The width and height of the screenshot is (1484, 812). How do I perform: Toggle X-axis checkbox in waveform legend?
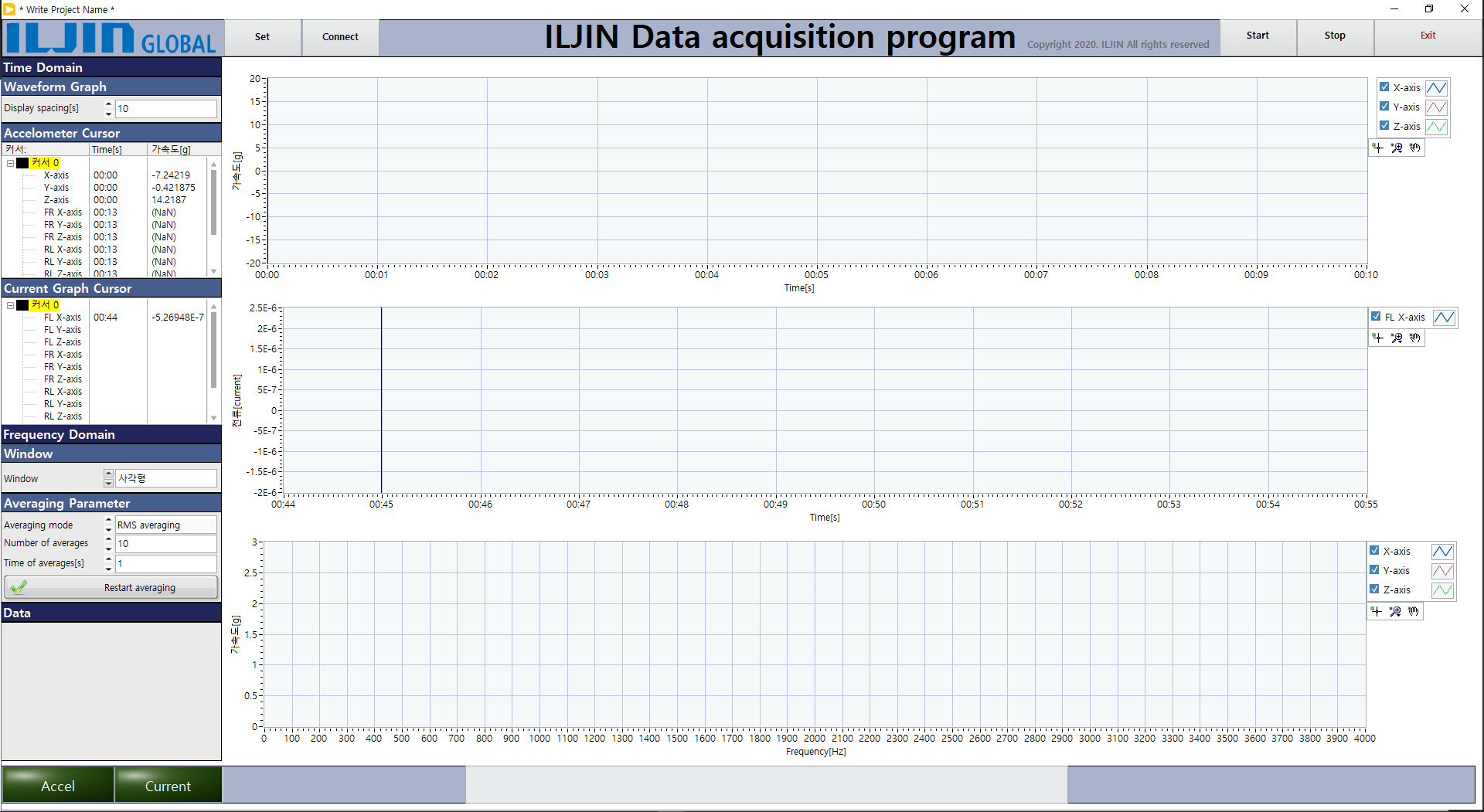[1384, 87]
